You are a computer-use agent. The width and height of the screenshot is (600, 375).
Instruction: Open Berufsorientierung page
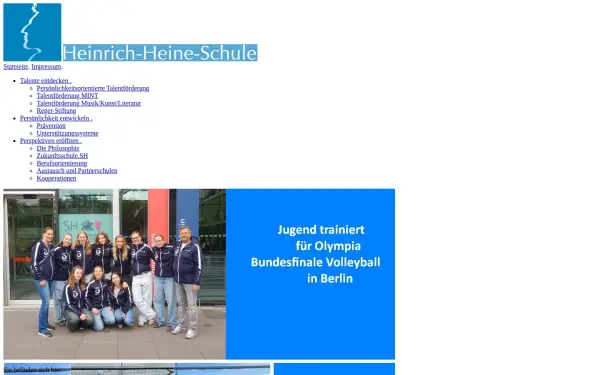tap(62, 163)
